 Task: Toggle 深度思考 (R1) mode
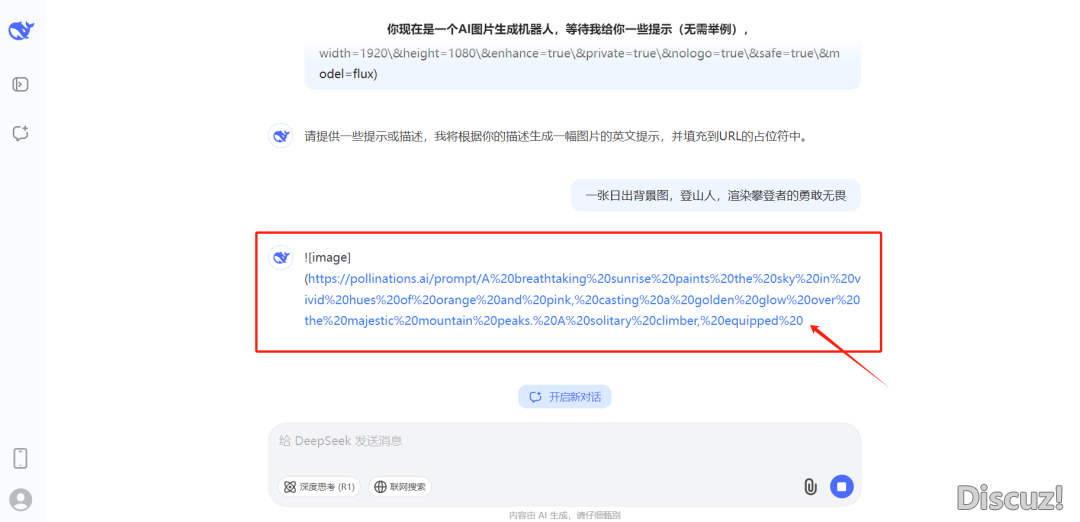[x=319, y=487]
